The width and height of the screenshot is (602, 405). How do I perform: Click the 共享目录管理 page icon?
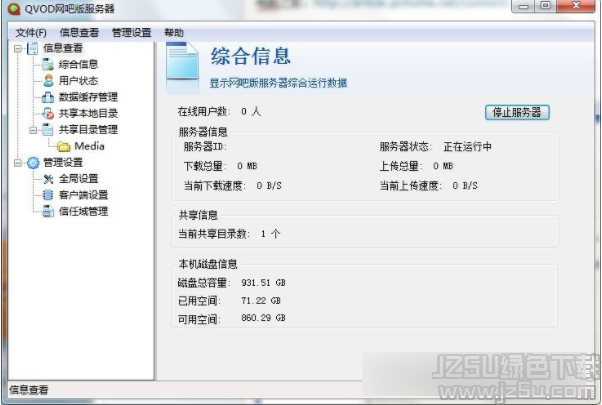(x=48, y=129)
